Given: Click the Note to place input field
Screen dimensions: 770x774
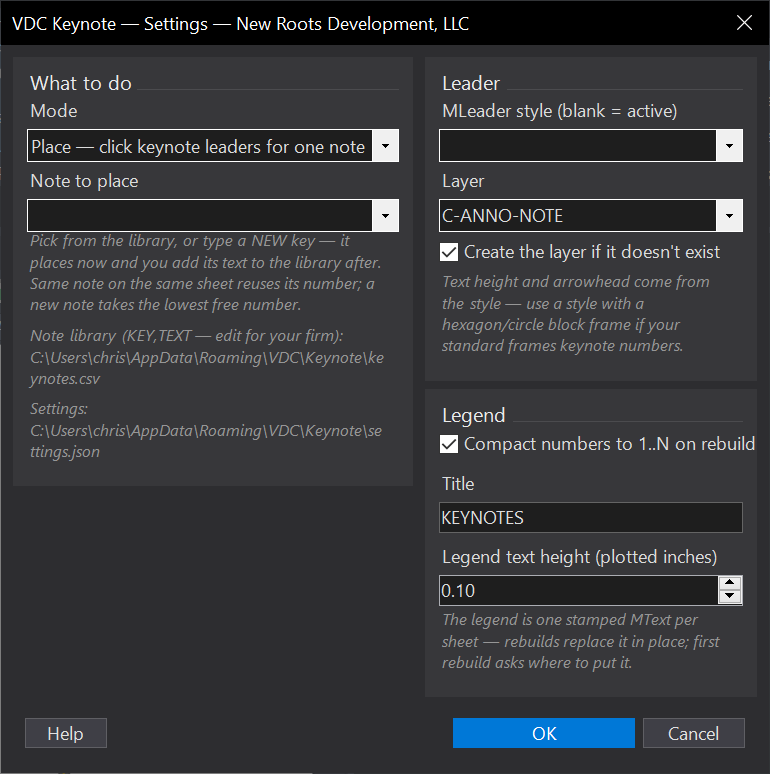Looking at the screenshot, I should coord(199,216).
